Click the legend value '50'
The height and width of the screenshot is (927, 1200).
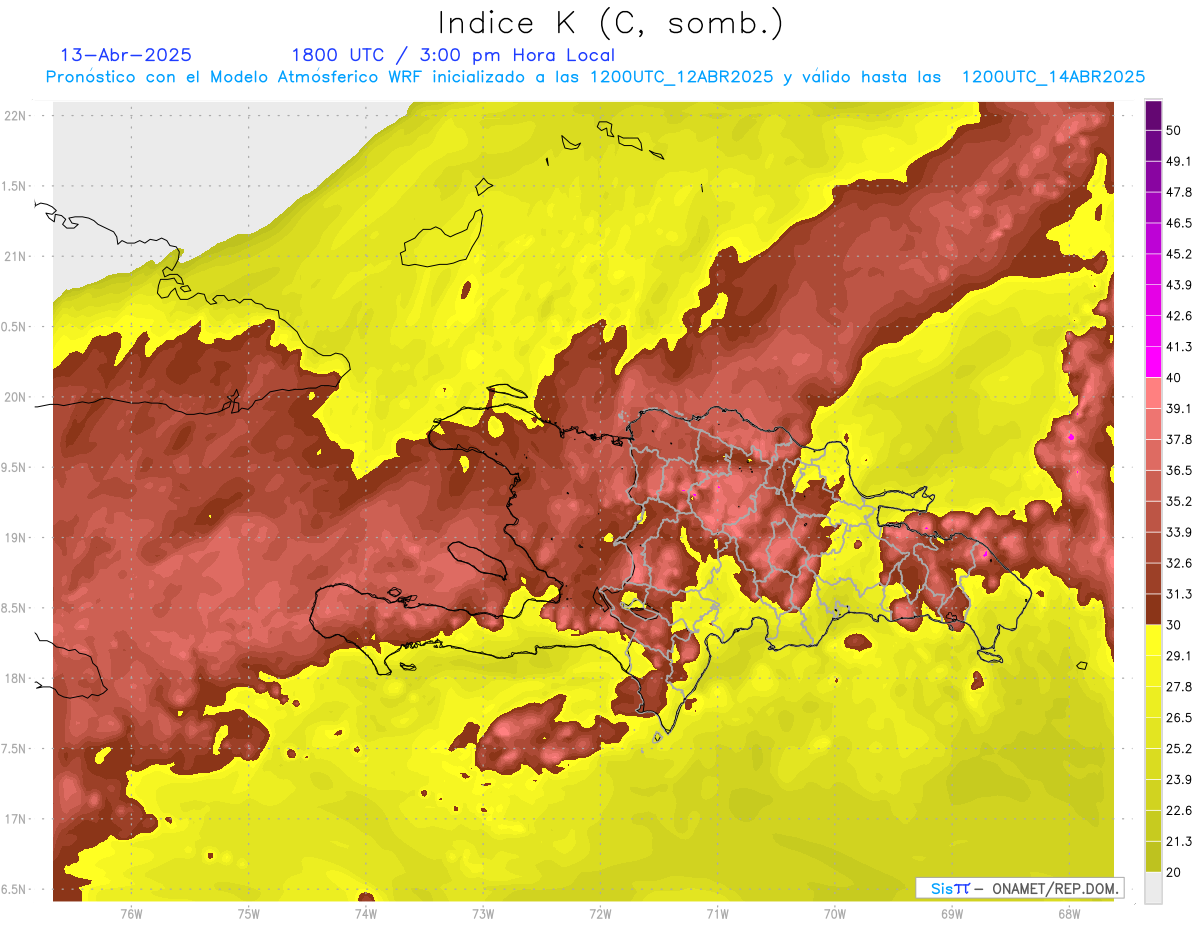[1174, 130]
